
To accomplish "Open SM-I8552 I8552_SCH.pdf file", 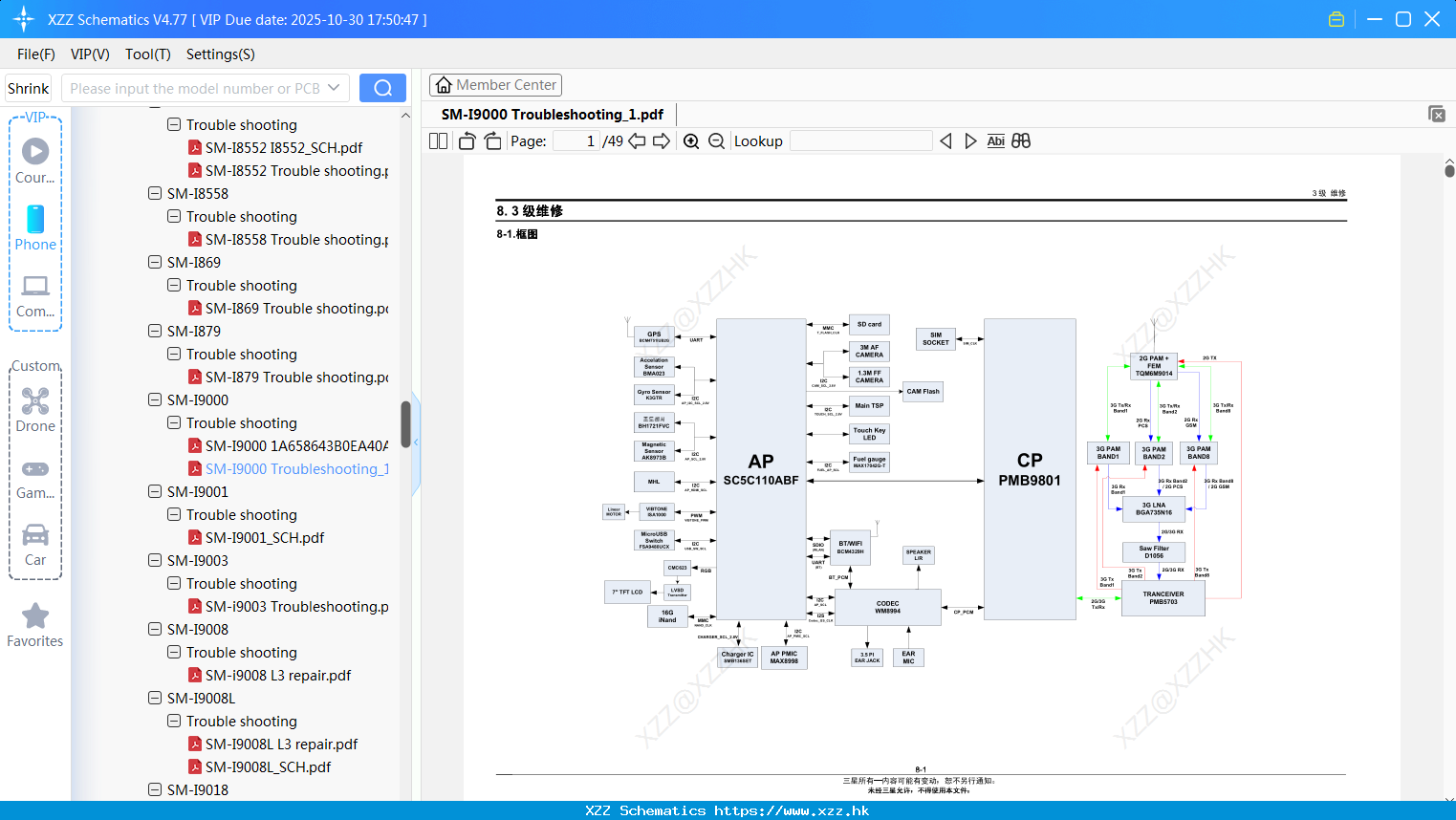I will pos(284,147).
